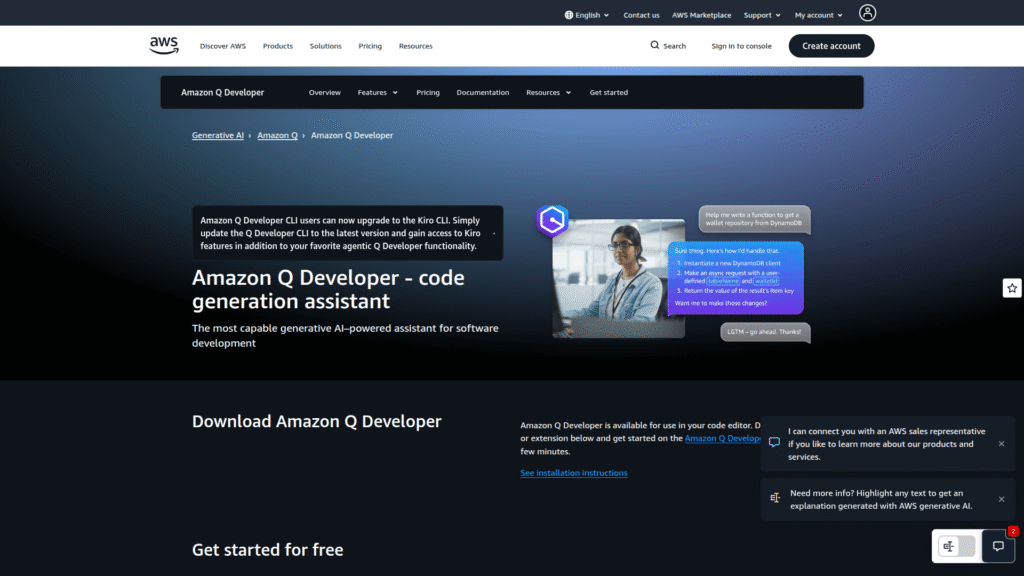Image resolution: width=1024 pixels, height=576 pixels.
Task: Dismiss the Need more info notification
Action: [x=1001, y=499]
